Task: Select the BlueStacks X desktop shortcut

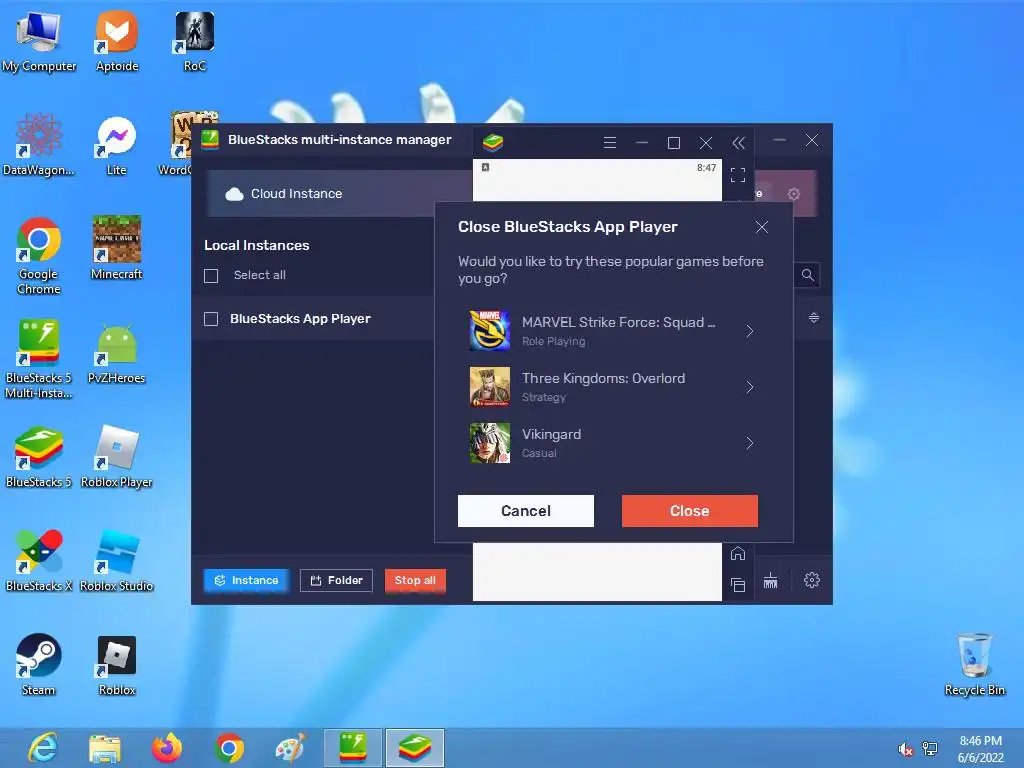Action: click(39, 560)
